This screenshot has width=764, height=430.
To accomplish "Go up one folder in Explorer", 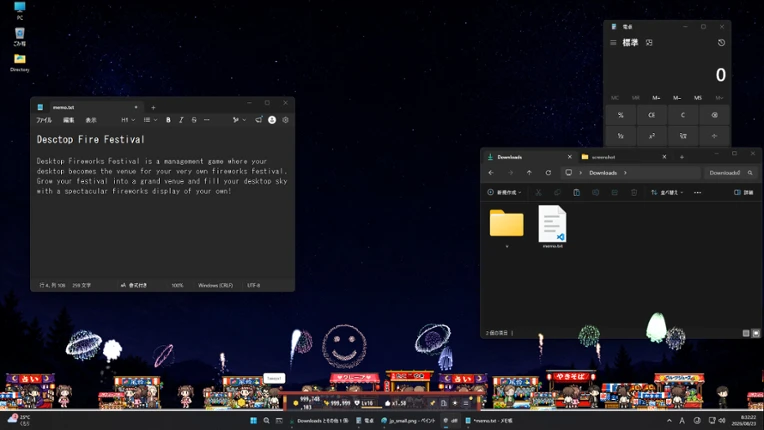I will pyautogui.click(x=529, y=173).
